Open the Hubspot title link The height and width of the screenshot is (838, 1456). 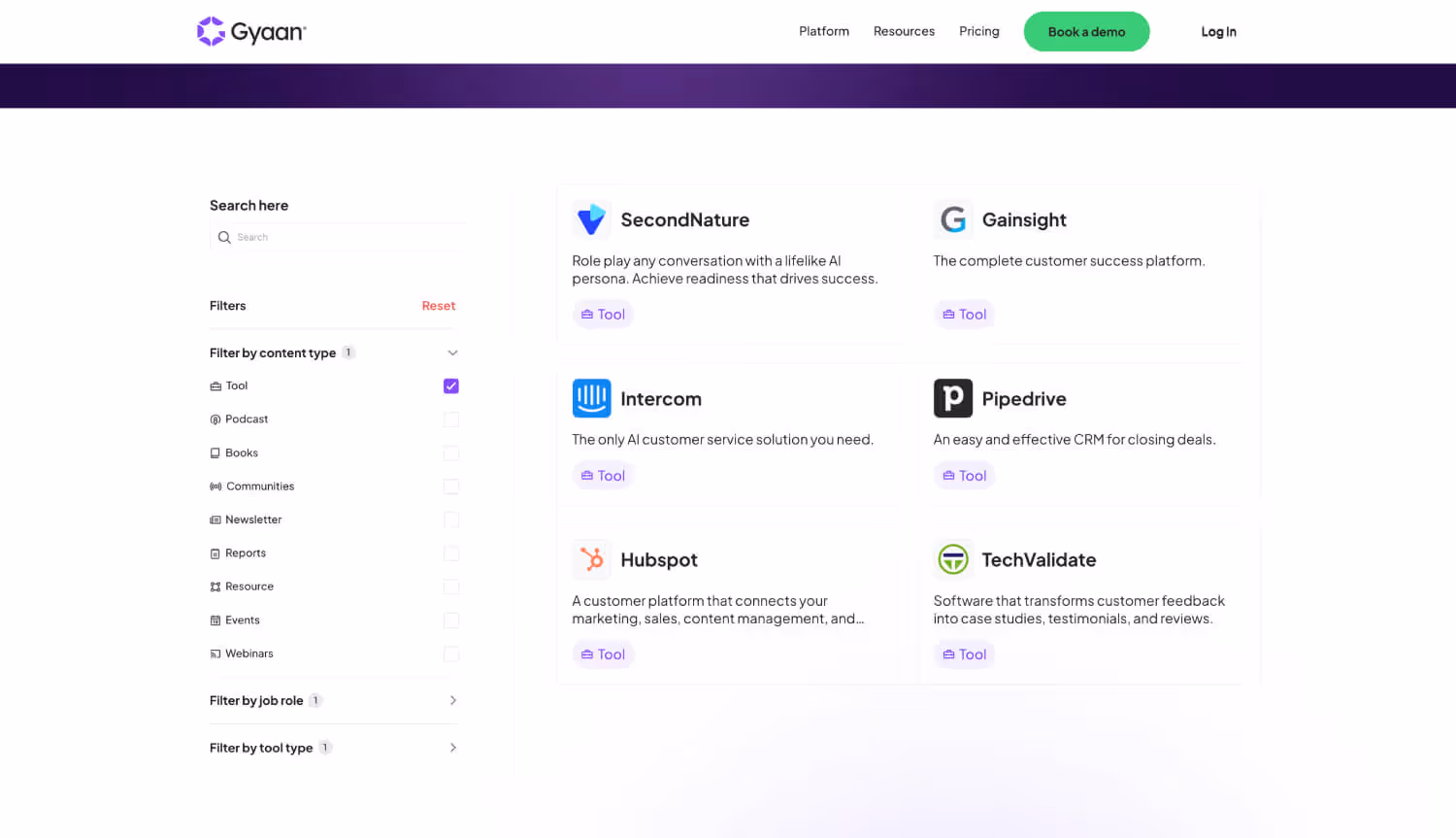[x=659, y=559]
